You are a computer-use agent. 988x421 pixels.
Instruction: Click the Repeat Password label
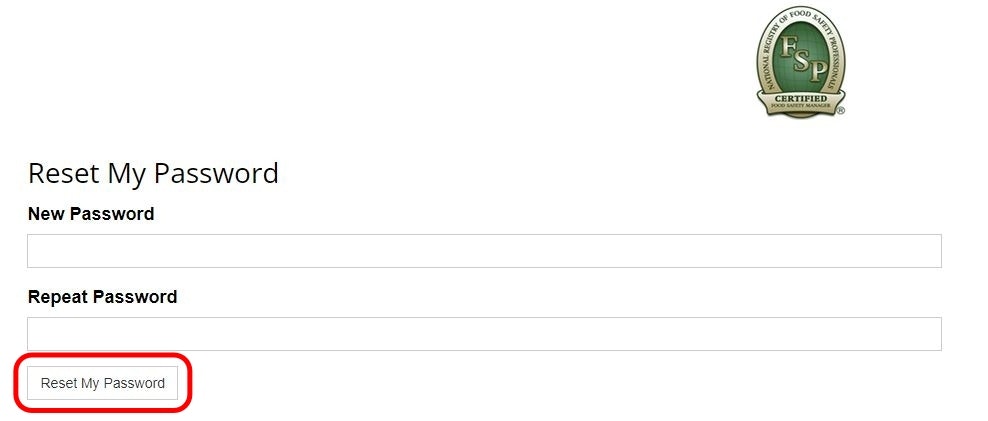tap(102, 297)
